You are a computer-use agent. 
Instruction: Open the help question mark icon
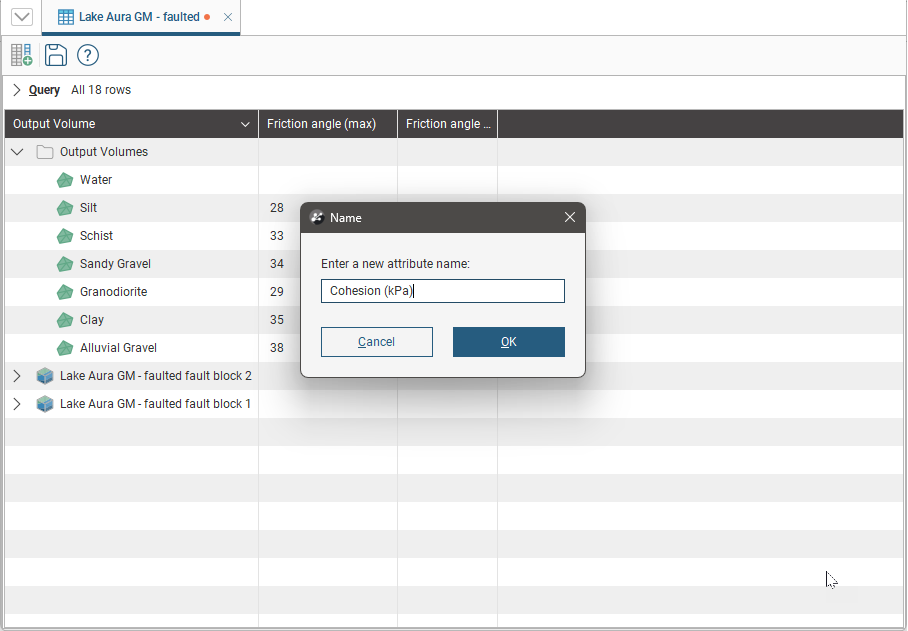(88, 55)
